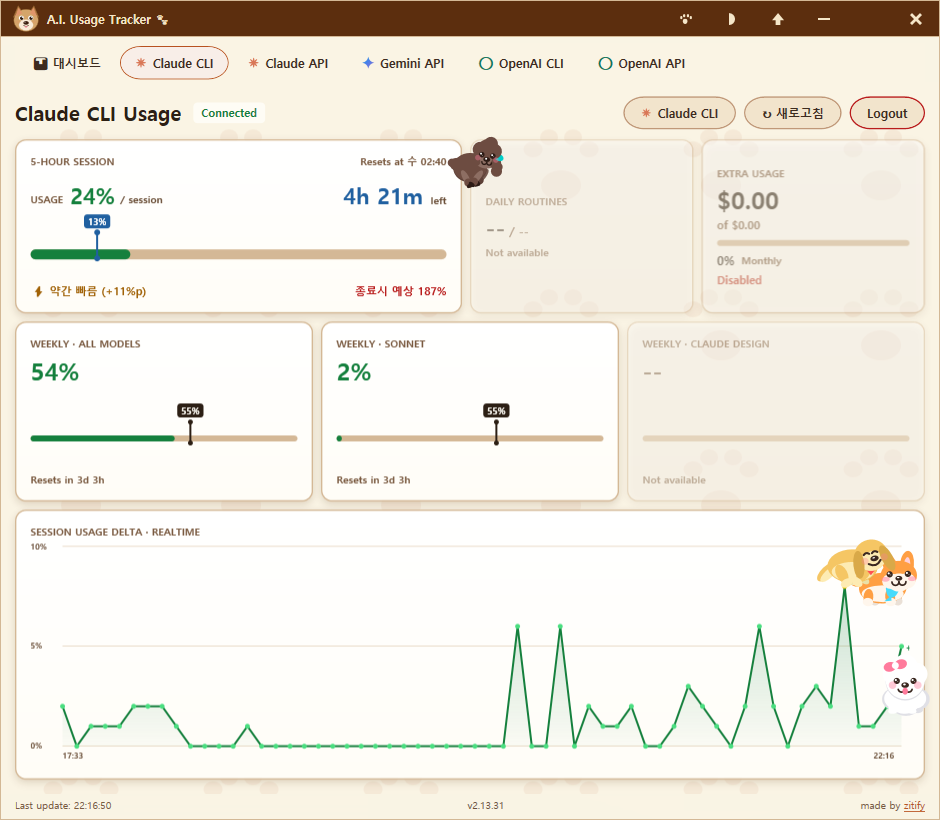The image size is (940, 820).
Task: Click the Extra Usage monthly progress bar
Action: click(813, 243)
